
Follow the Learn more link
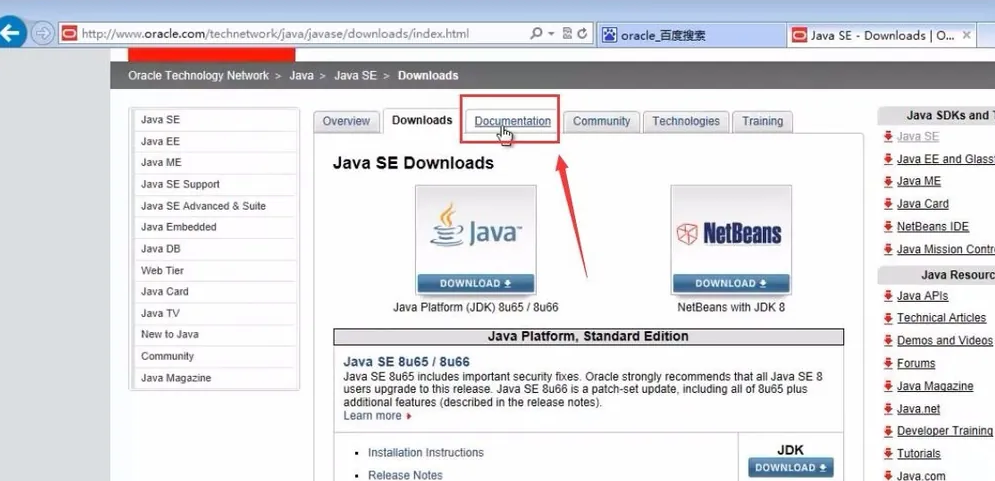[x=372, y=416]
